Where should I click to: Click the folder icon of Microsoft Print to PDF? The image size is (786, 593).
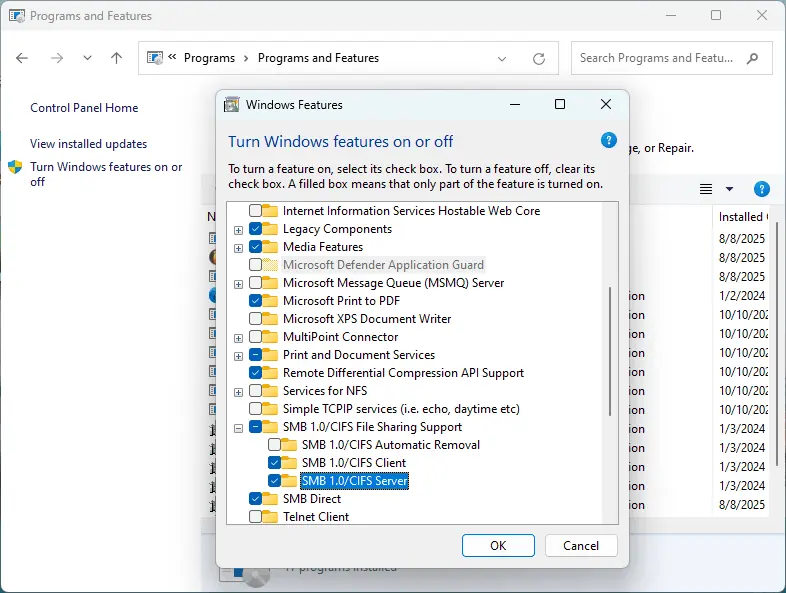(270, 301)
